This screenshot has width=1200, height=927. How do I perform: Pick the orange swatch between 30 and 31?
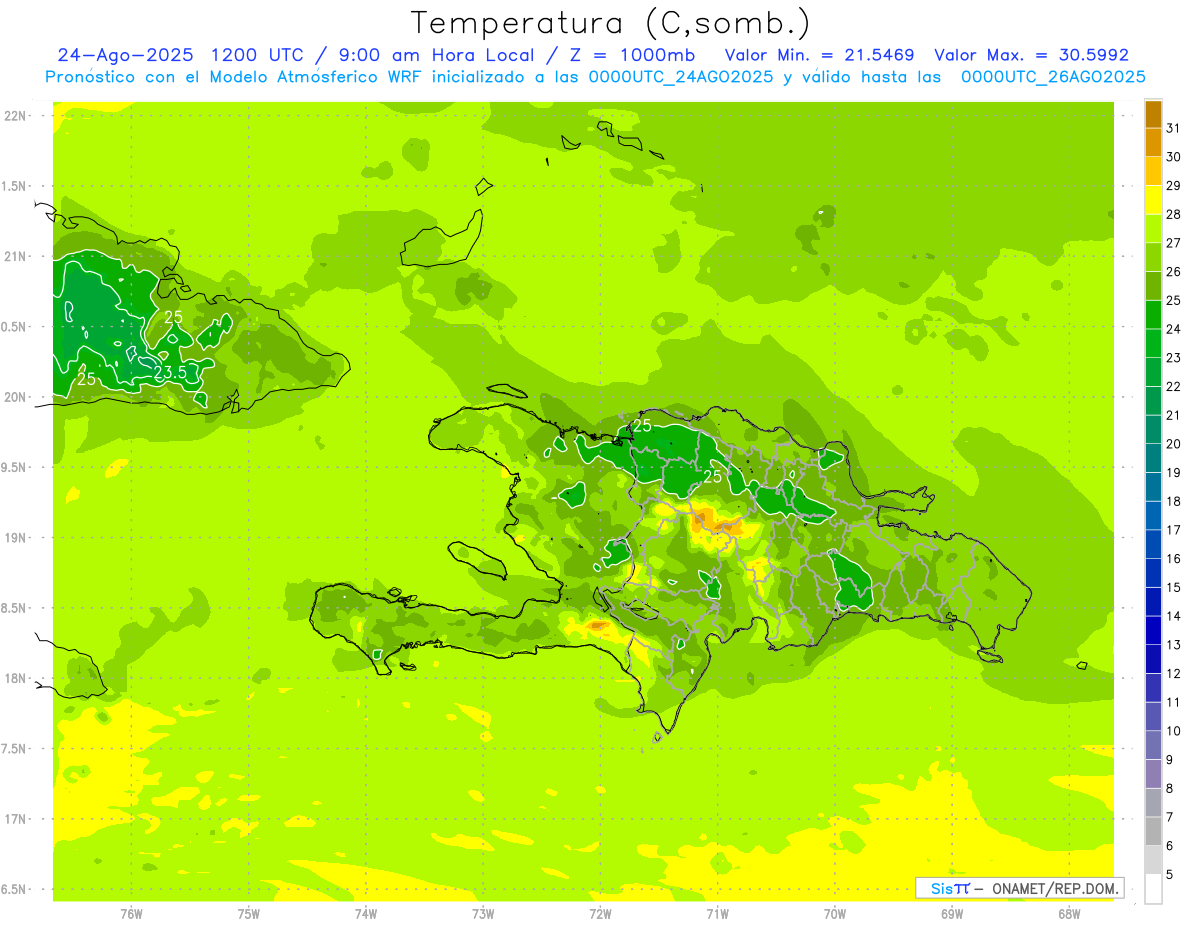click(x=1153, y=142)
